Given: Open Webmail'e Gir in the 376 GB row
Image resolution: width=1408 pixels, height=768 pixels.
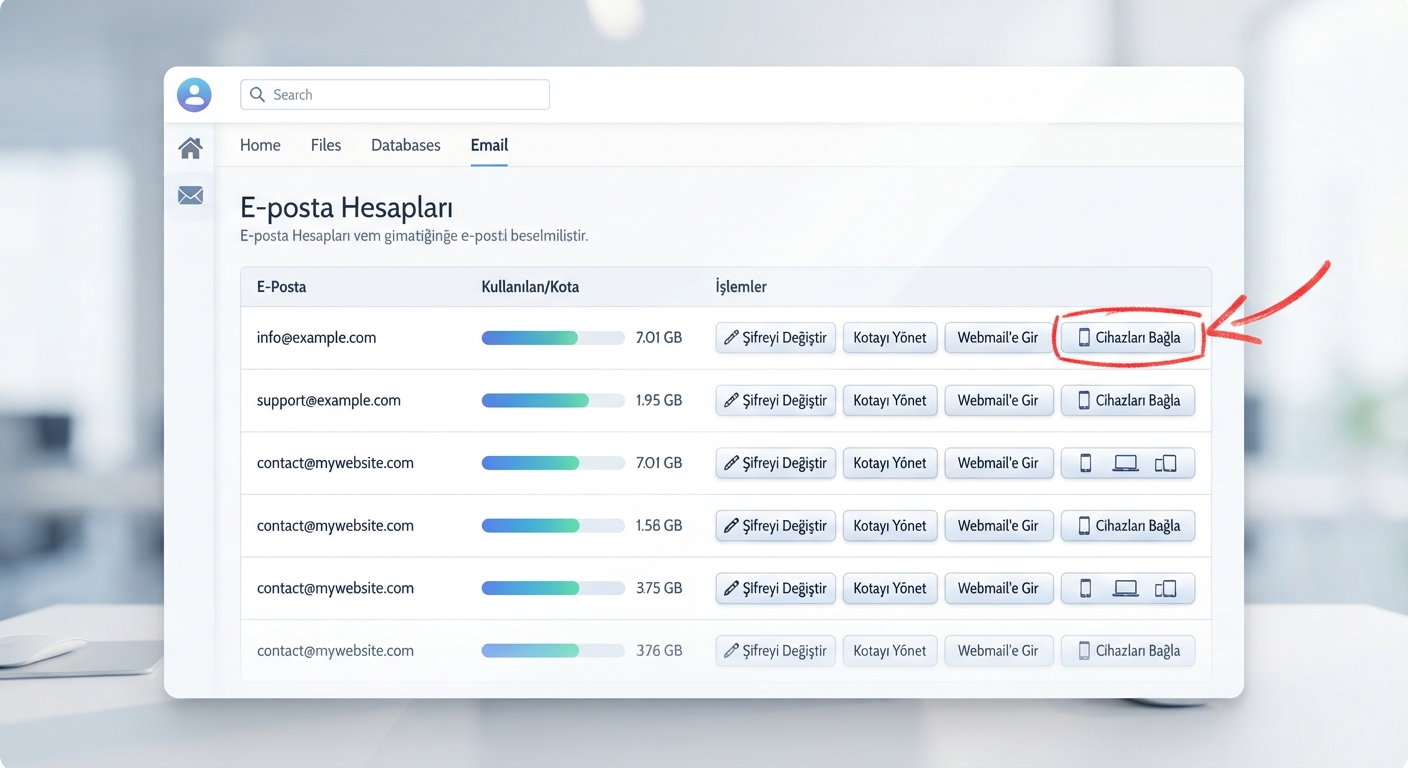Looking at the screenshot, I should pos(999,651).
